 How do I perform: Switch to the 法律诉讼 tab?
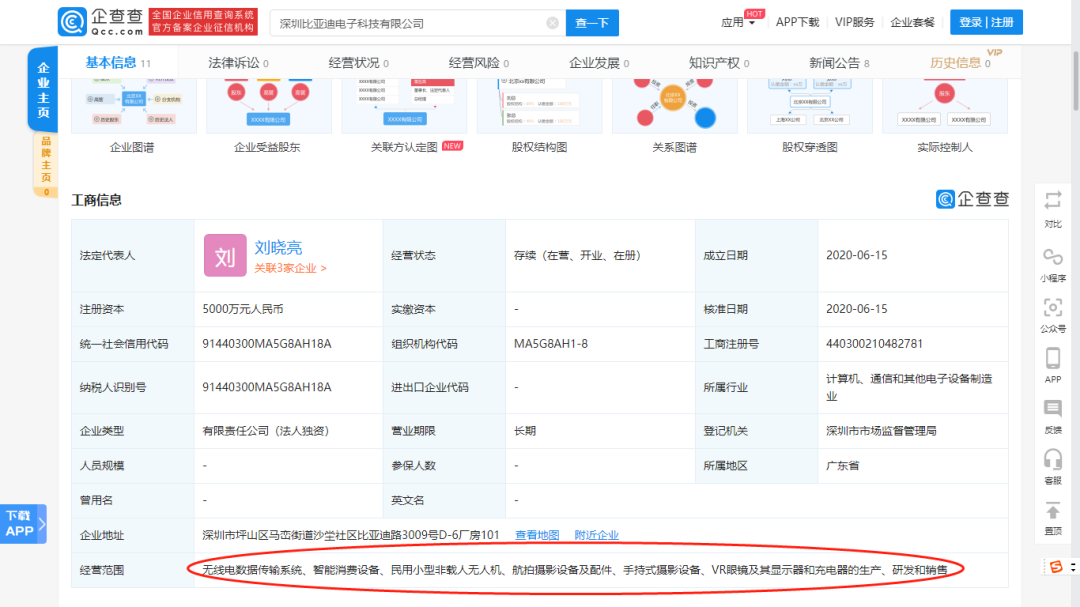235,61
